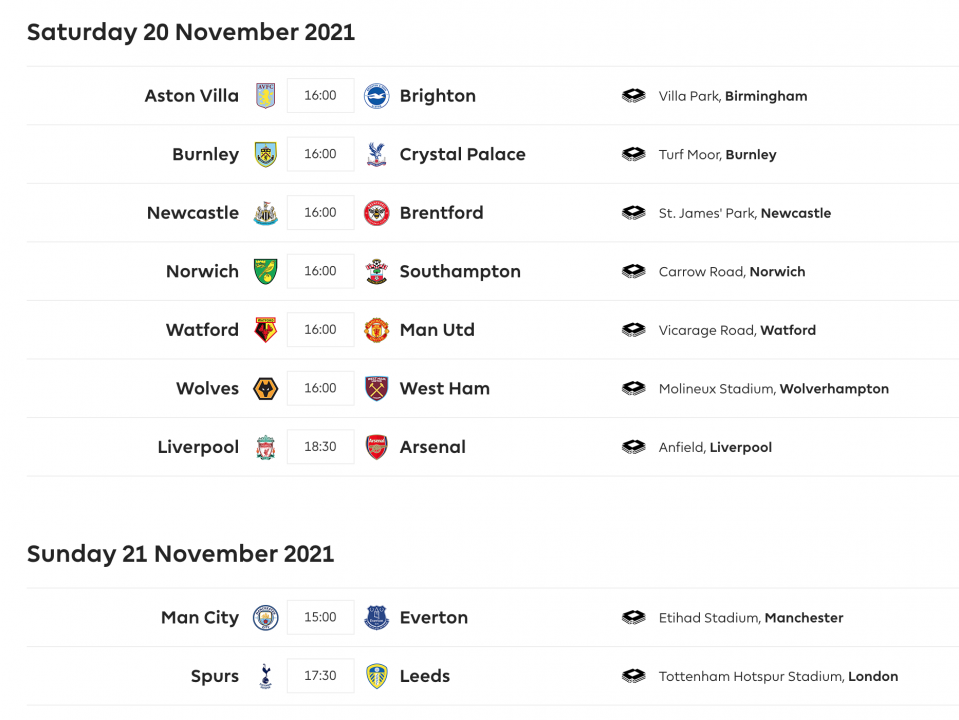Click the stadium icon beside Villa Park

633,96
